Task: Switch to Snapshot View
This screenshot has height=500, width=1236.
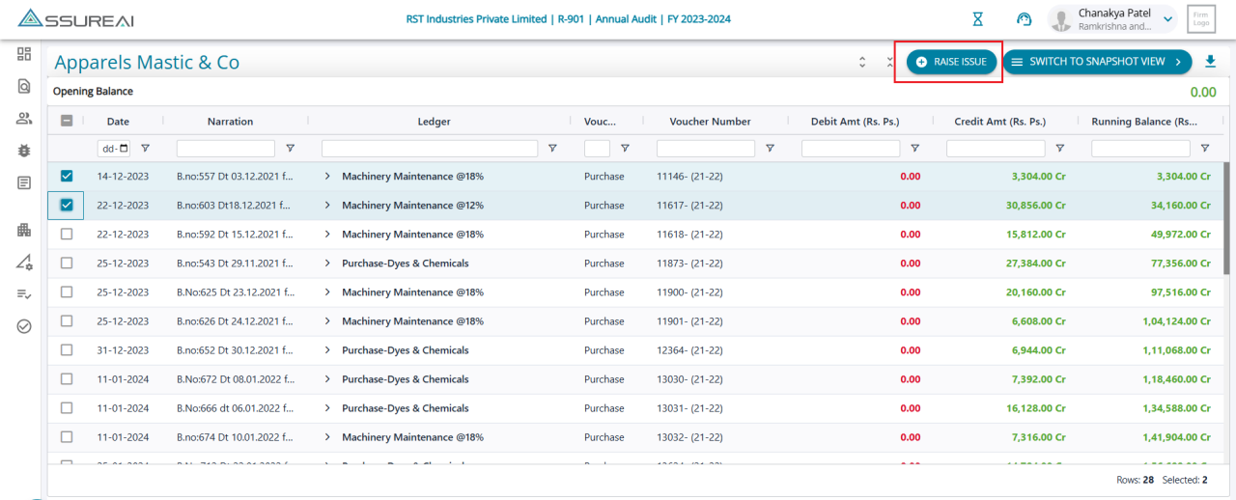Action: coord(1097,62)
